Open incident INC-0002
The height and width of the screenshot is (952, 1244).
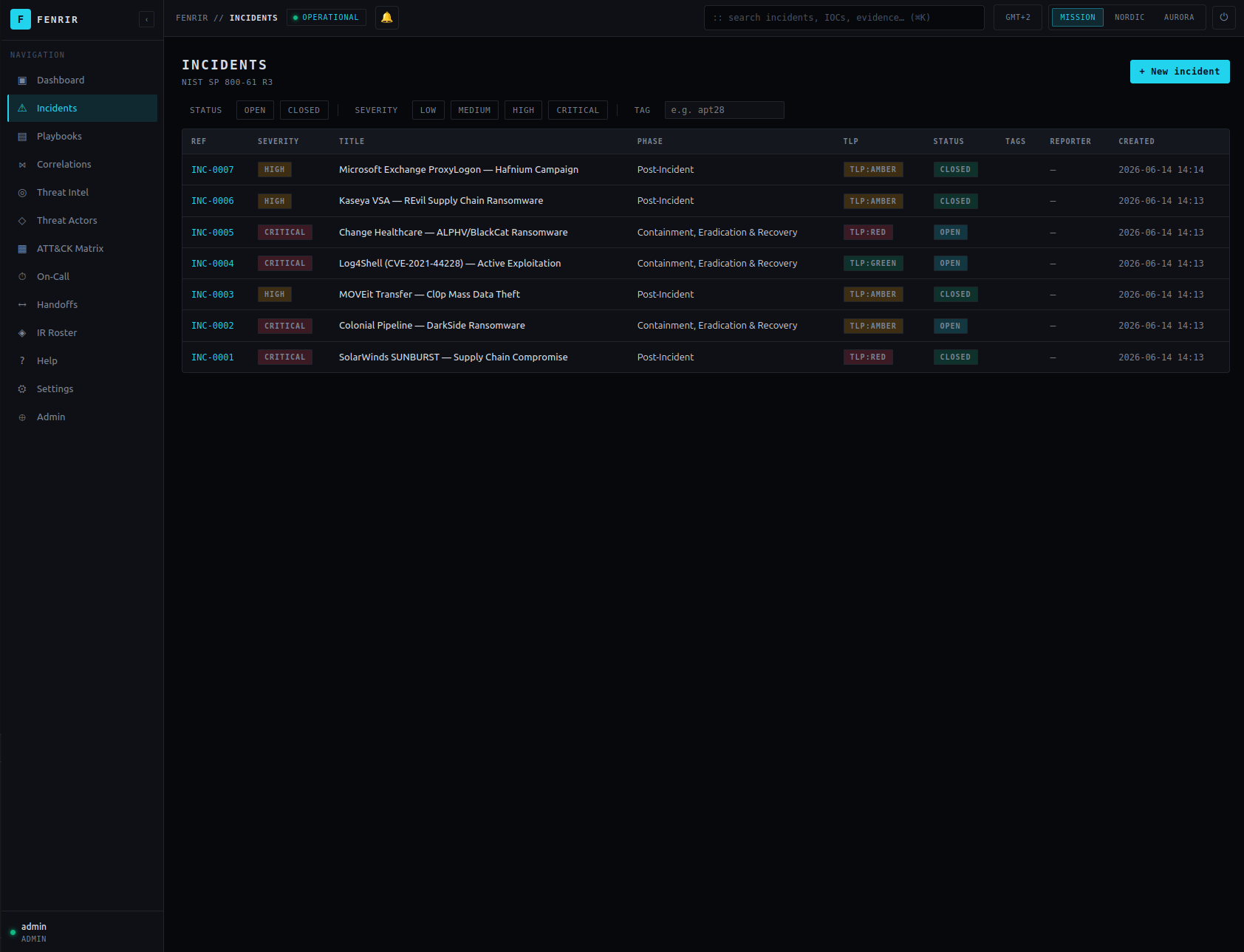click(213, 326)
